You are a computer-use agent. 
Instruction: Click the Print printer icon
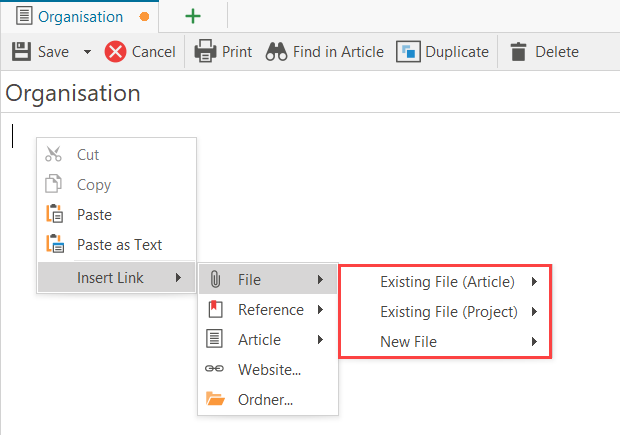(x=205, y=51)
